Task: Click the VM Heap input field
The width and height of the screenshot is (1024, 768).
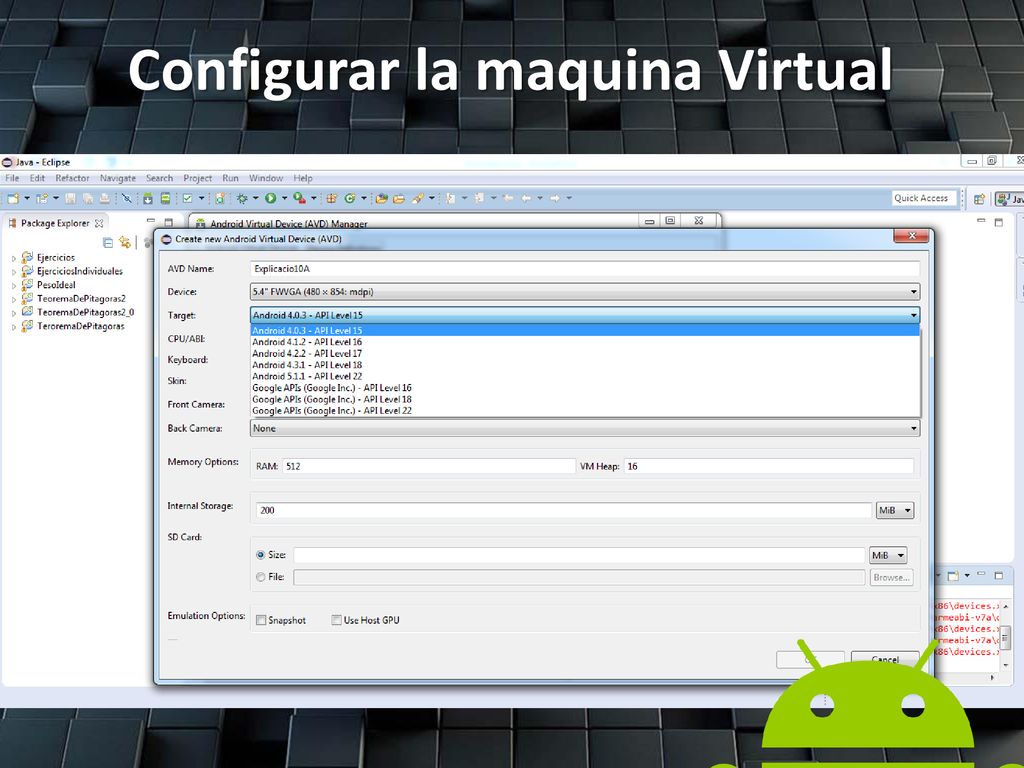Action: pyautogui.click(x=769, y=466)
